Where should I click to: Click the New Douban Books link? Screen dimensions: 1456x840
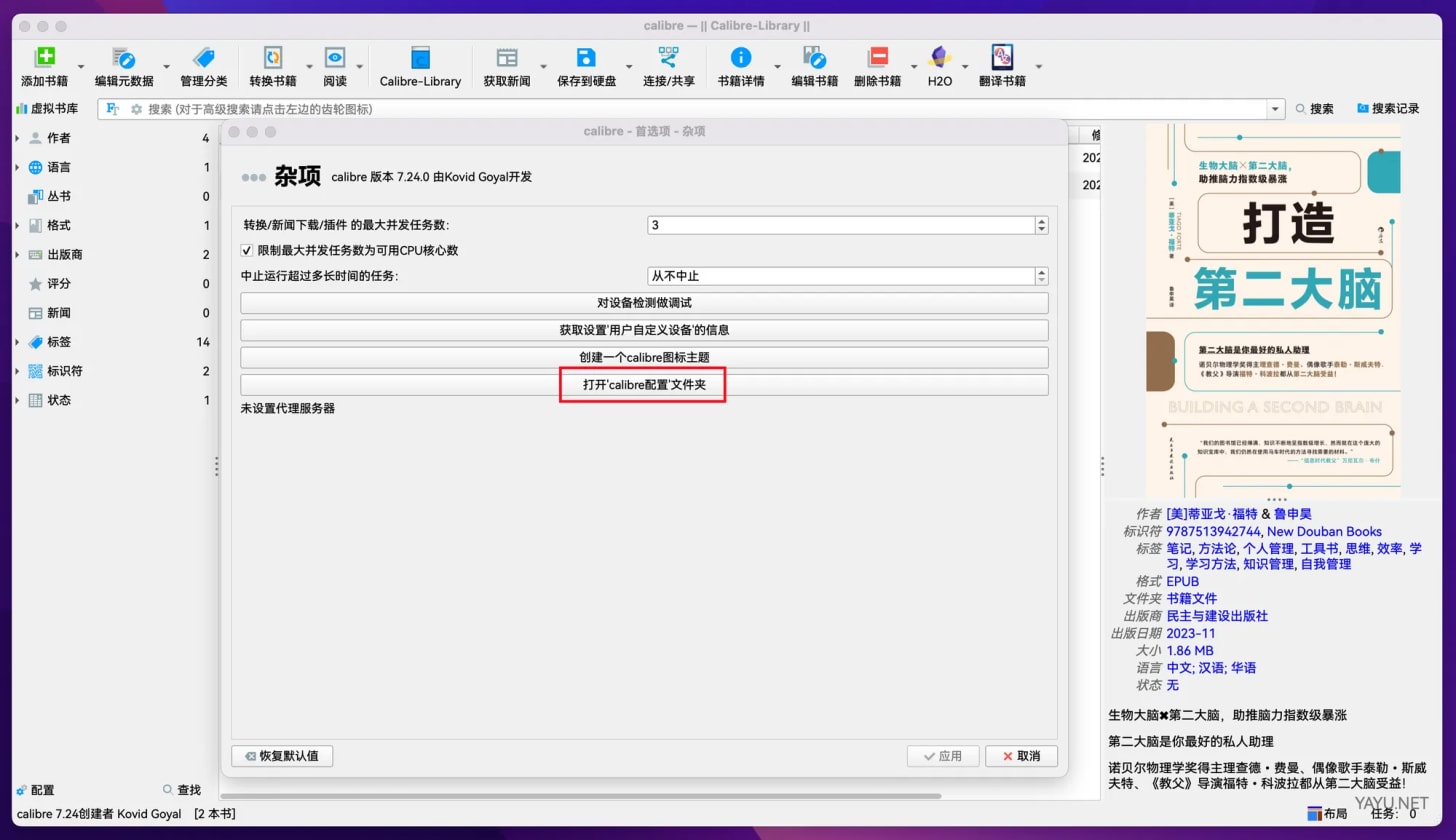1325,531
